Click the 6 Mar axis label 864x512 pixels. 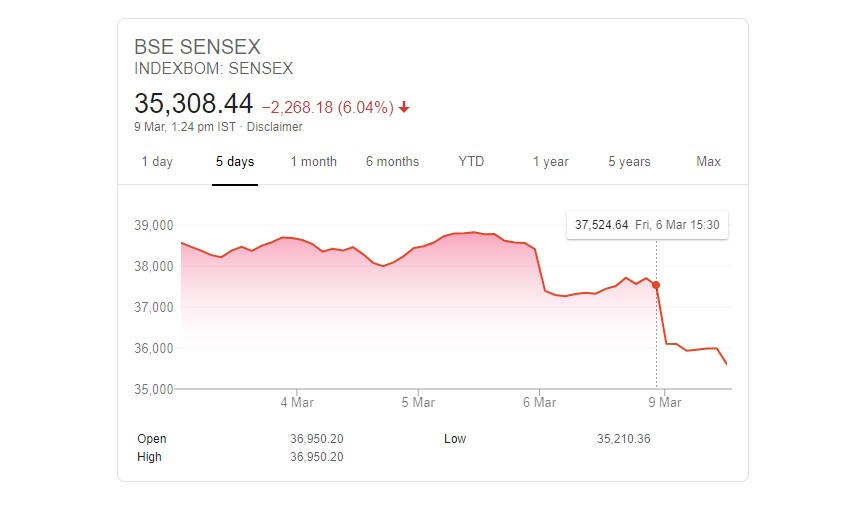pyautogui.click(x=539, y=403)
